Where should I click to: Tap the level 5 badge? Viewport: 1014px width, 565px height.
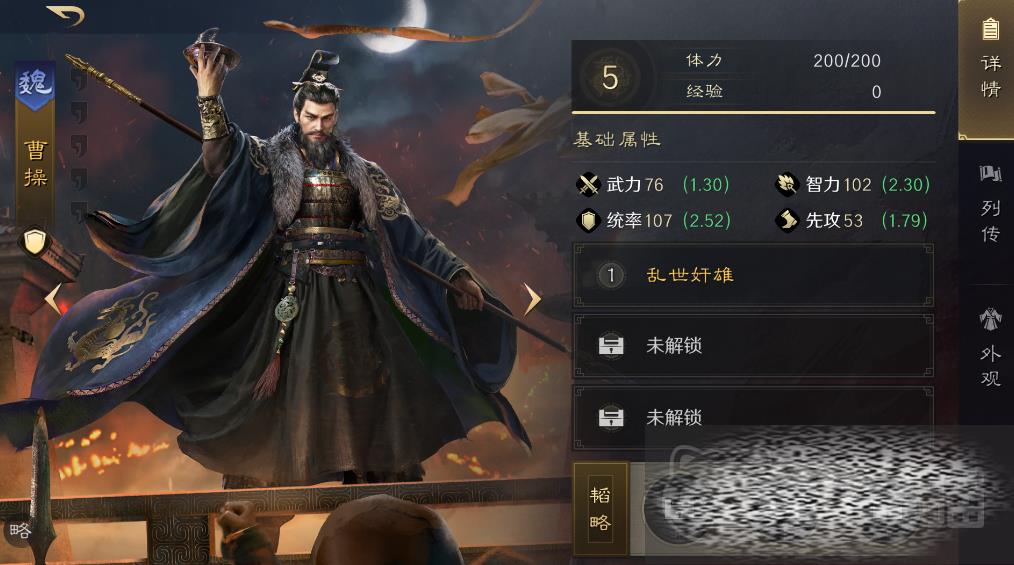pos(610,78)
